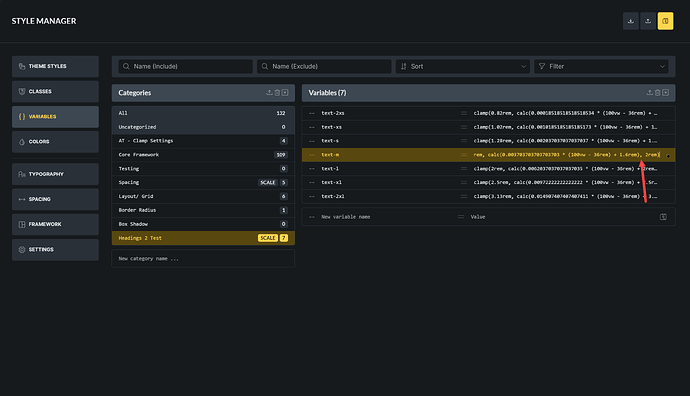Click the text-2xl variable name
Viewport: 690px width, 396px height.
(333, 196)
